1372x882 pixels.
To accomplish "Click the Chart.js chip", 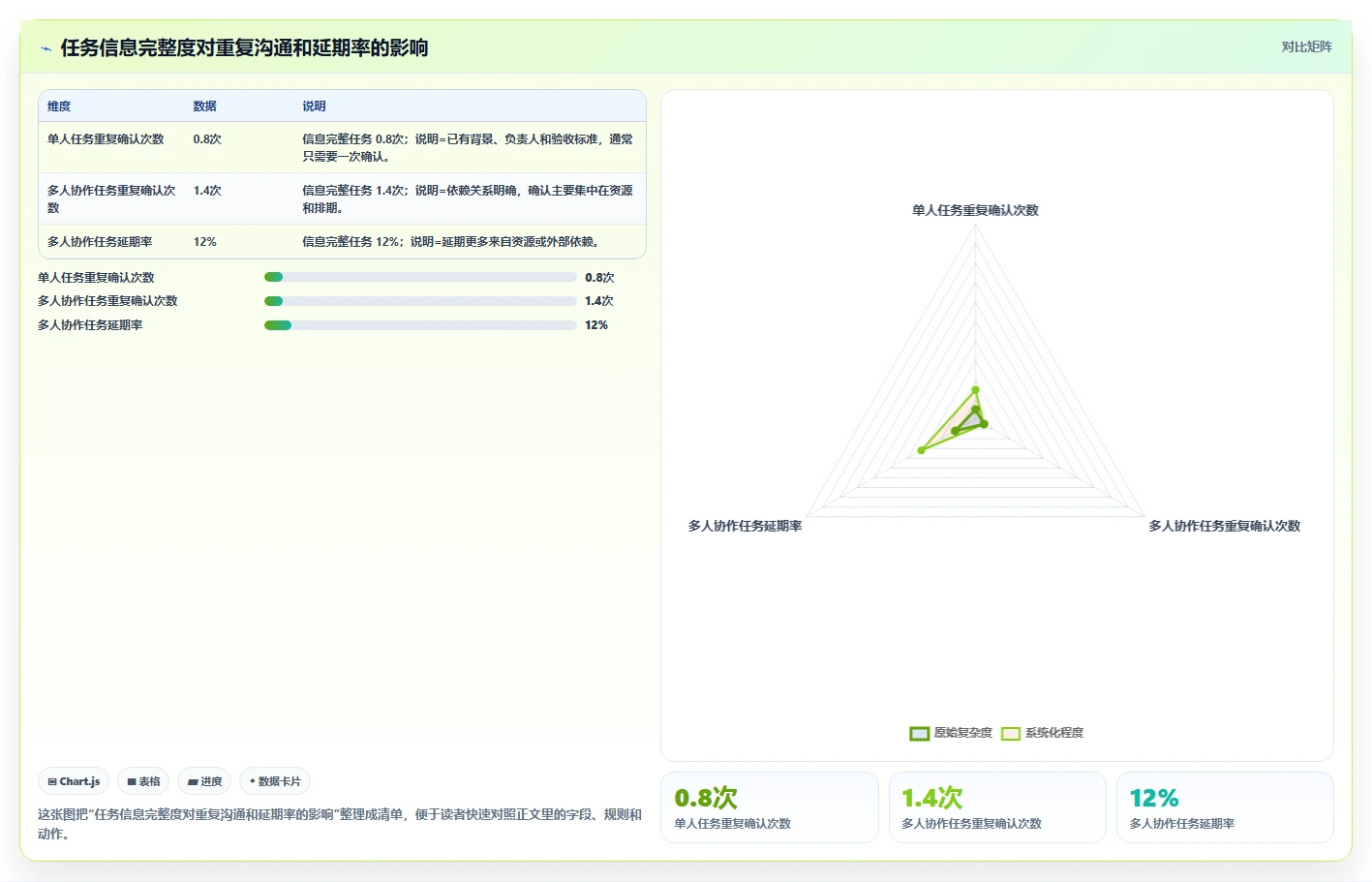I will (74, 781).
